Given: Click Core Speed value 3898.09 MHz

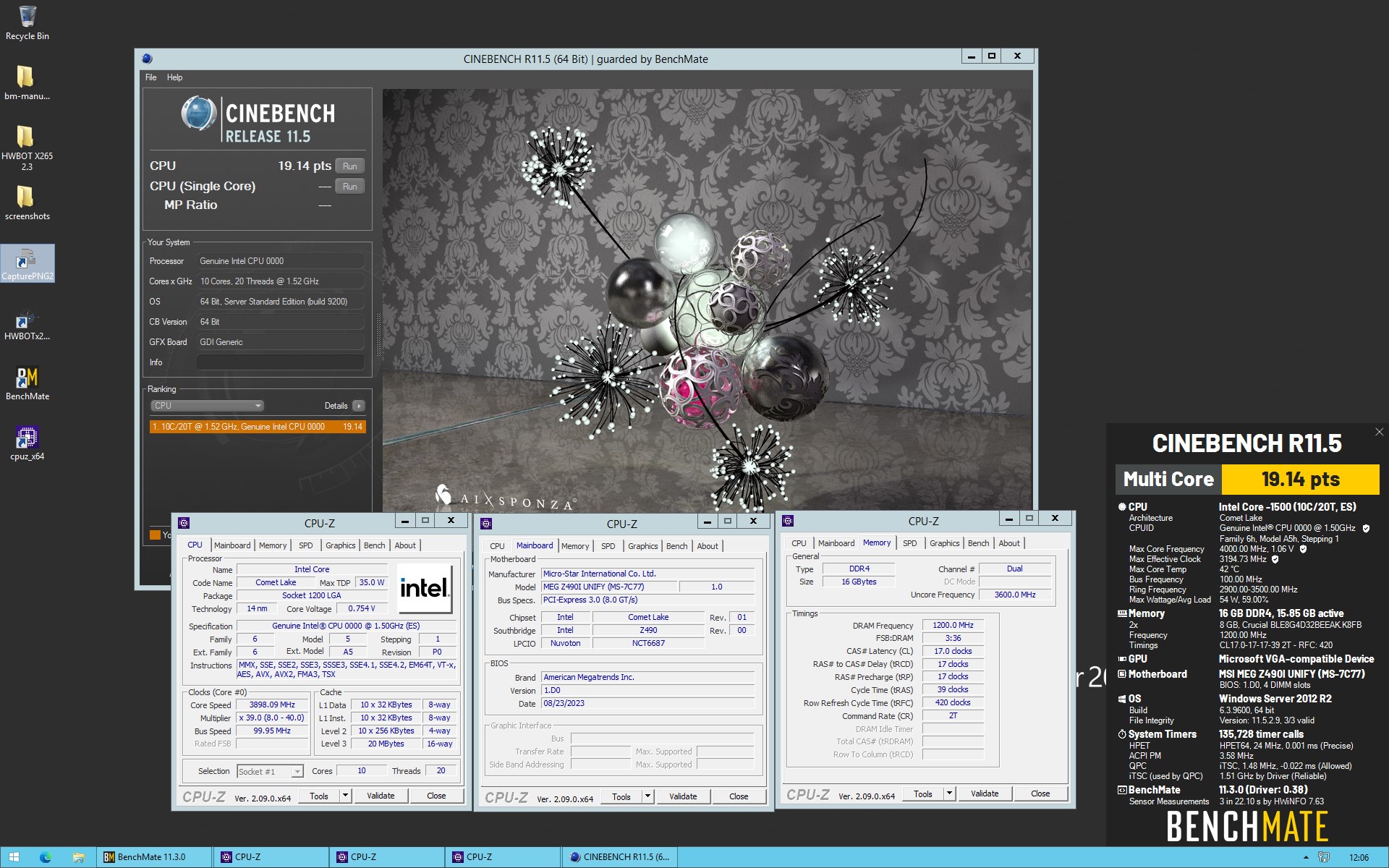Looking at the screenshot, I should point(272,705).
